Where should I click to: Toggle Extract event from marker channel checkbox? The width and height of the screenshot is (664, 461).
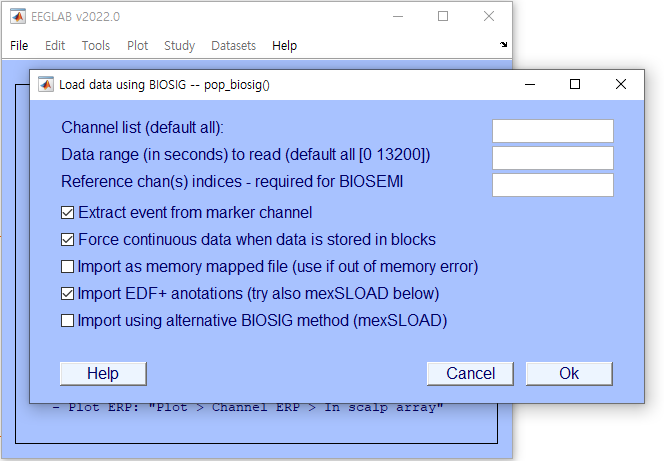click(x=67, y=213)
